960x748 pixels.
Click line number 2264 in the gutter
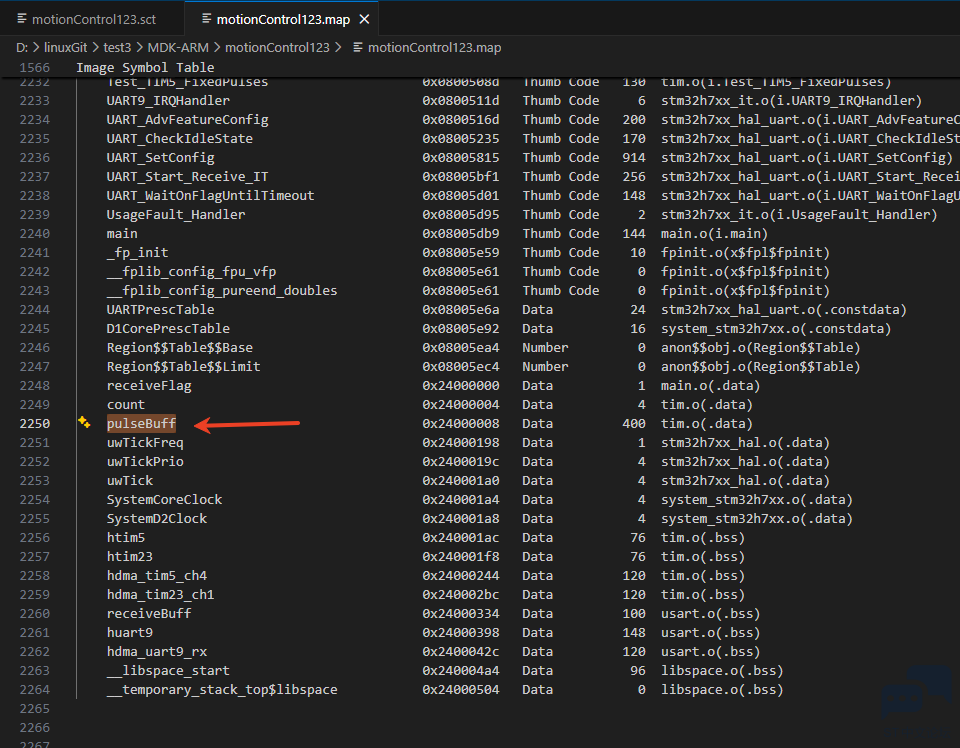pyautogui.click(x=34, y=689)
